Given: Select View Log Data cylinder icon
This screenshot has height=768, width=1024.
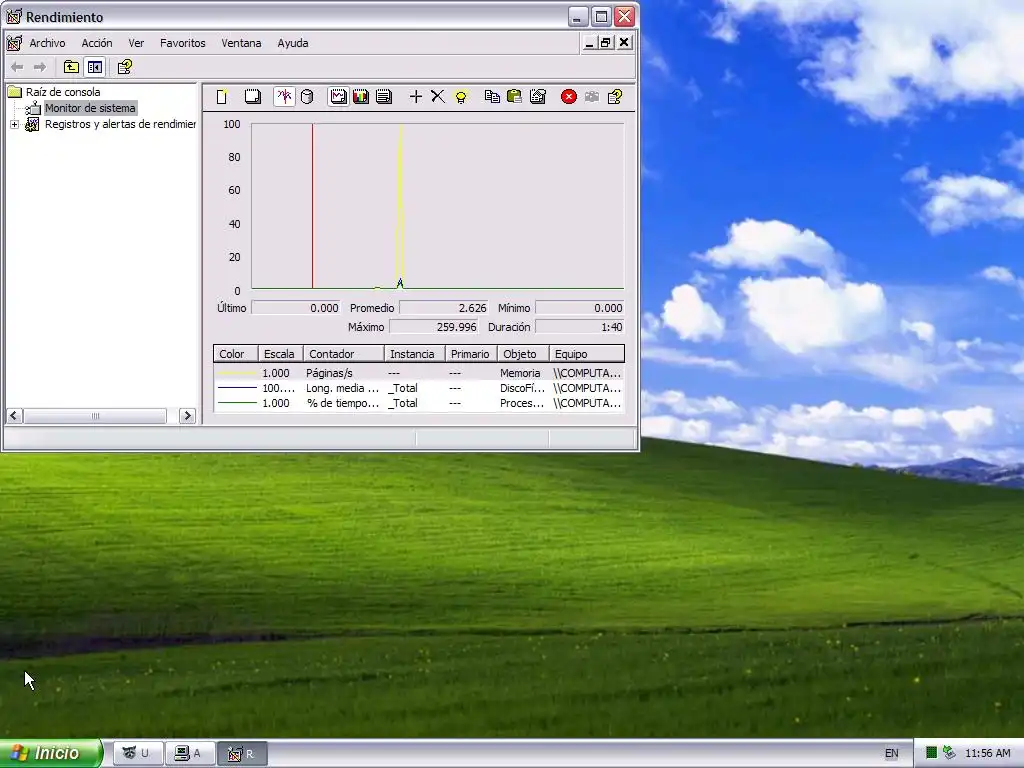Looking at the screenshot, I should point(307,97).
